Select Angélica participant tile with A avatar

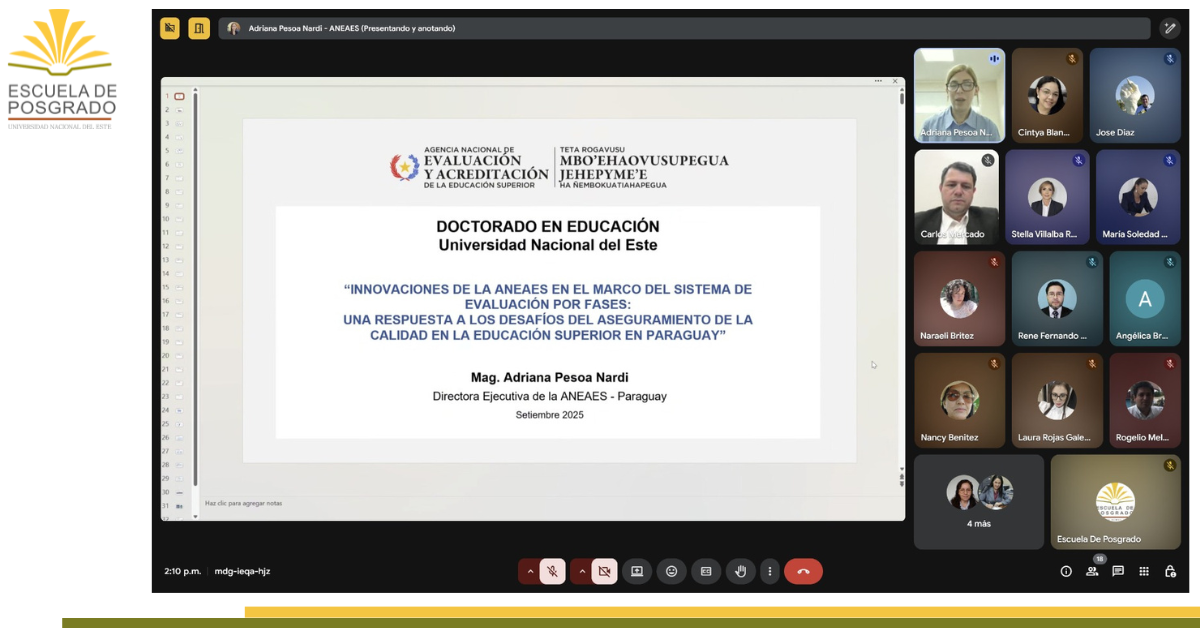pyautogui.click(x=1145, y=298)
